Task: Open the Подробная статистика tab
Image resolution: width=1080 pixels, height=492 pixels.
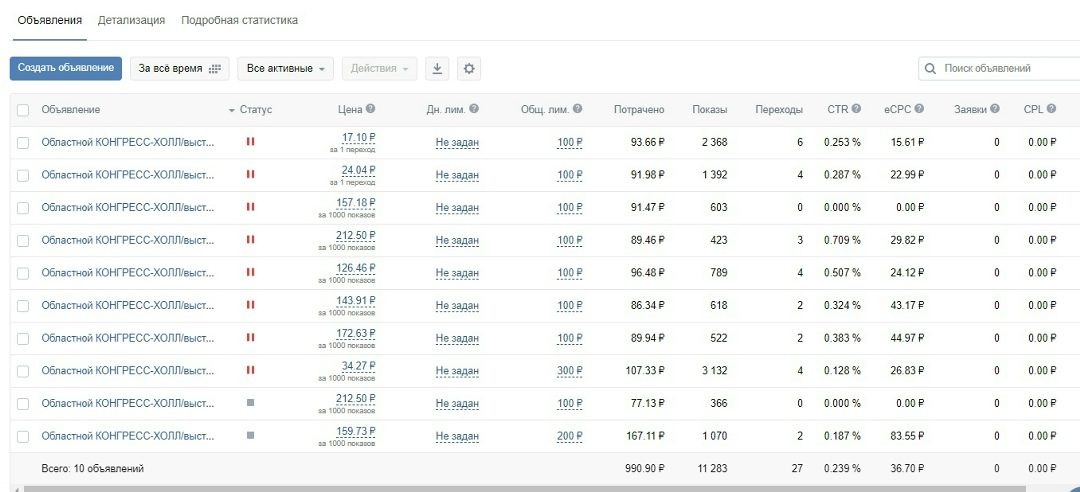Action: [x=239, y=20]
